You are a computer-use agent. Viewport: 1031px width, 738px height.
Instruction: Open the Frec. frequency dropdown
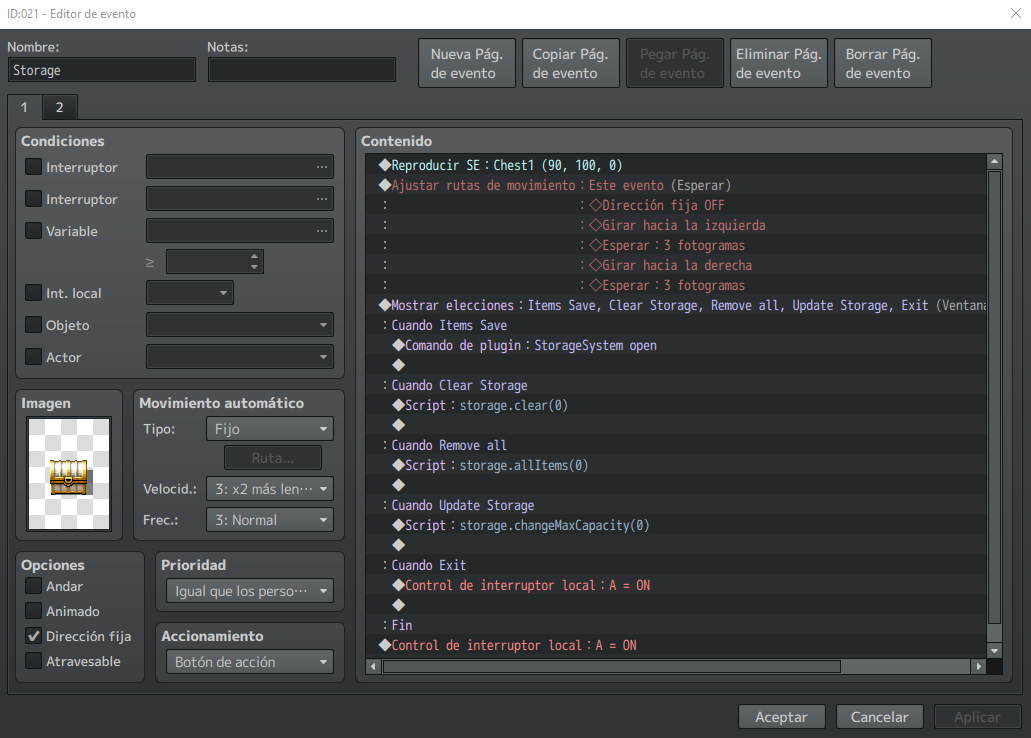tap(270, 520)
